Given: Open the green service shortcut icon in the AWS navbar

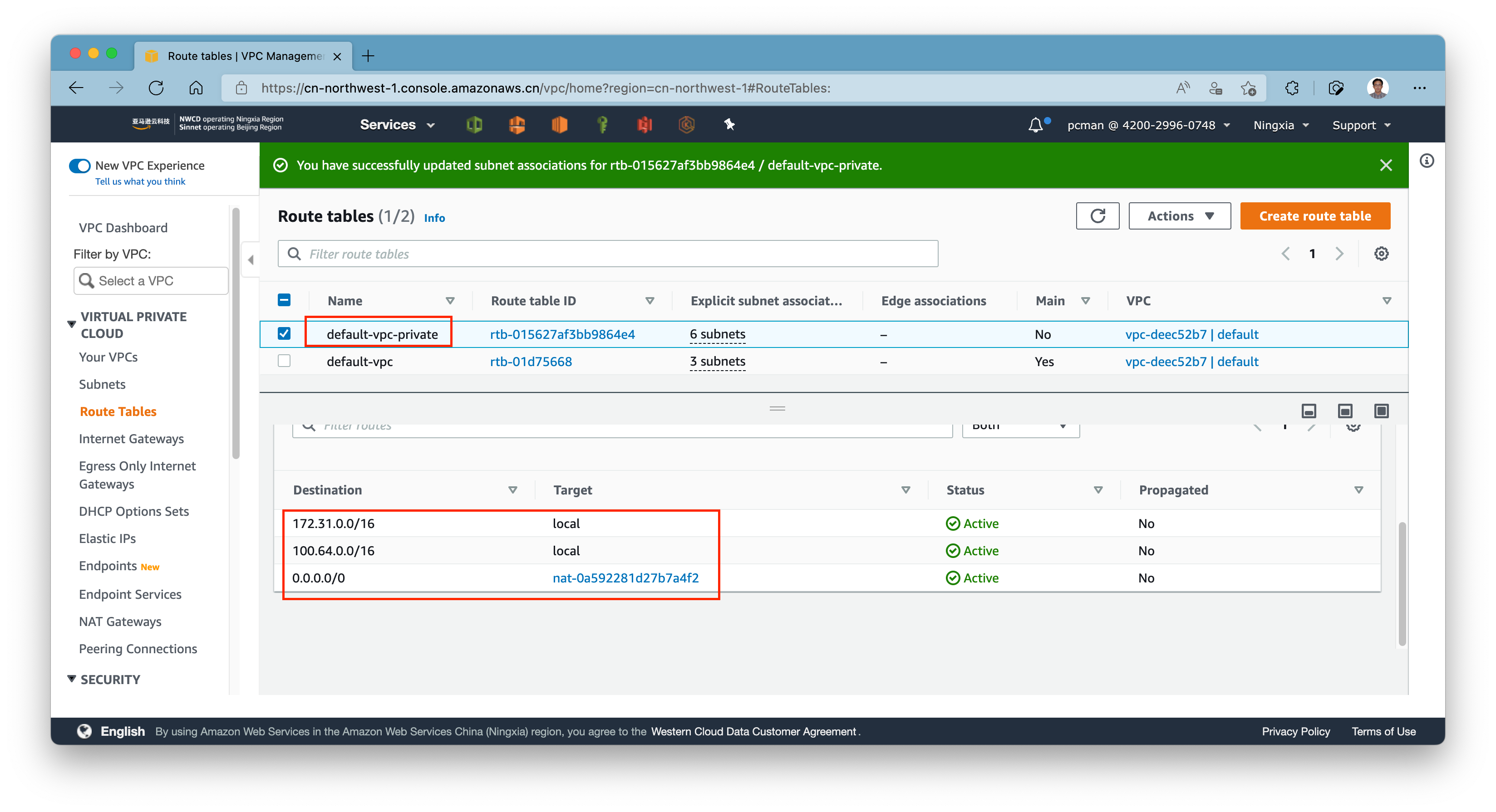Looking at the screenshot, I should coord(474,125).
